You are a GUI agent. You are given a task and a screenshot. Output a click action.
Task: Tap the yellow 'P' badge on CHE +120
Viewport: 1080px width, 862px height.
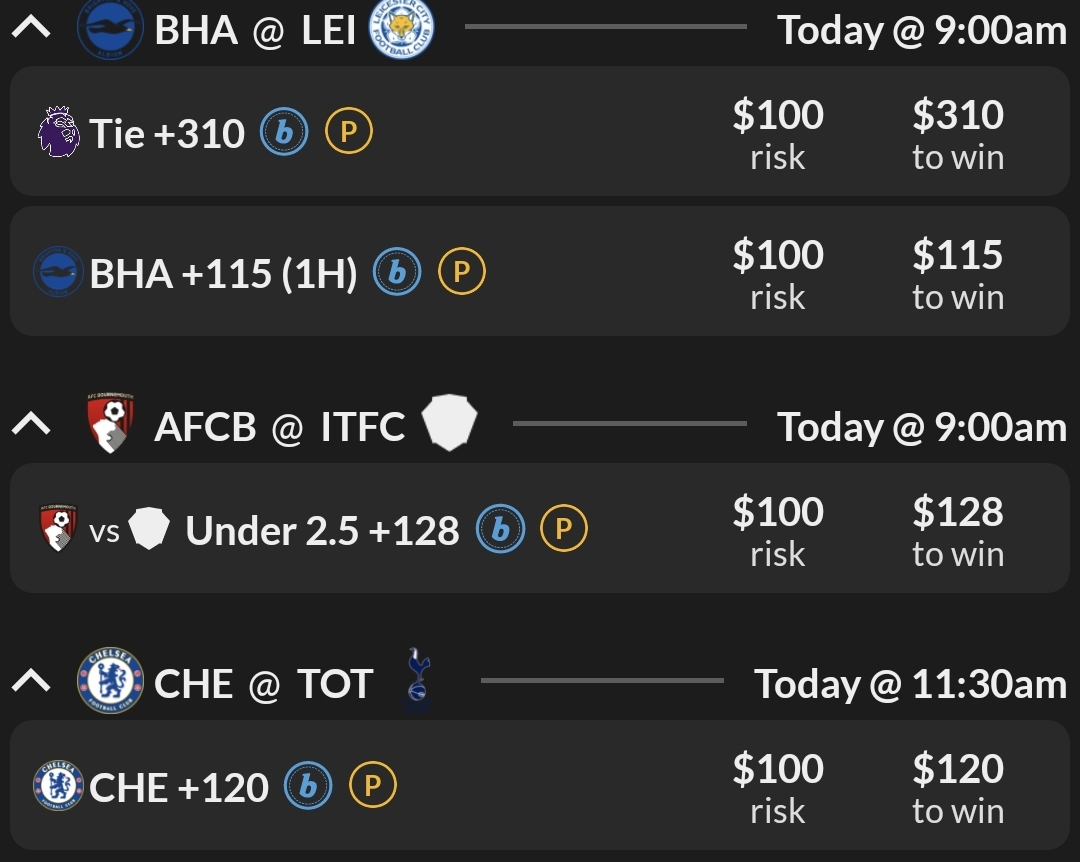coord(373,787)
